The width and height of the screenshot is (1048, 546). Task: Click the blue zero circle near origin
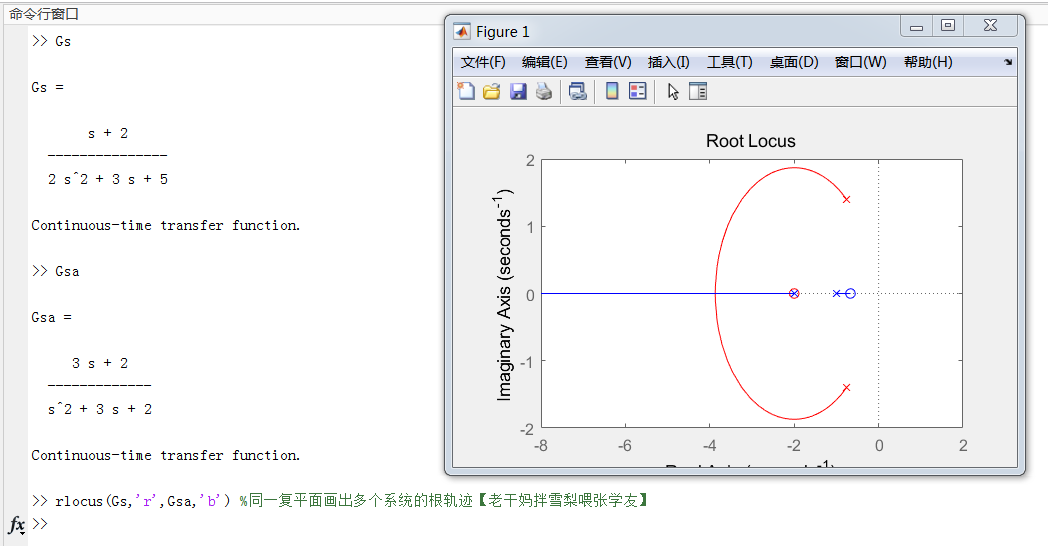point(850,293)
